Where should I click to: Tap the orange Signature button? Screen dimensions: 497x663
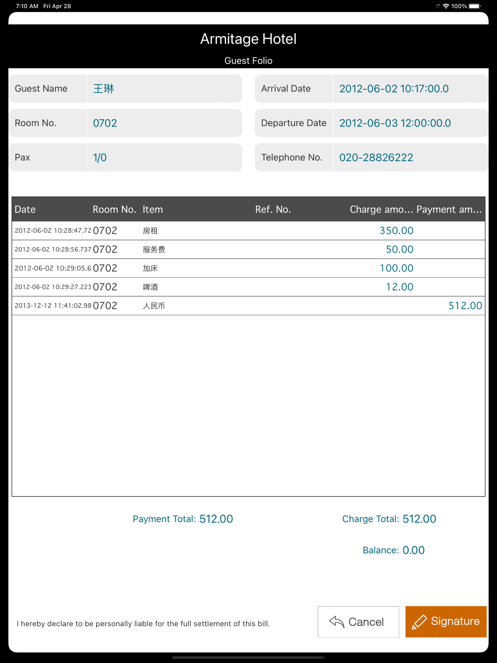pos(446,621)
